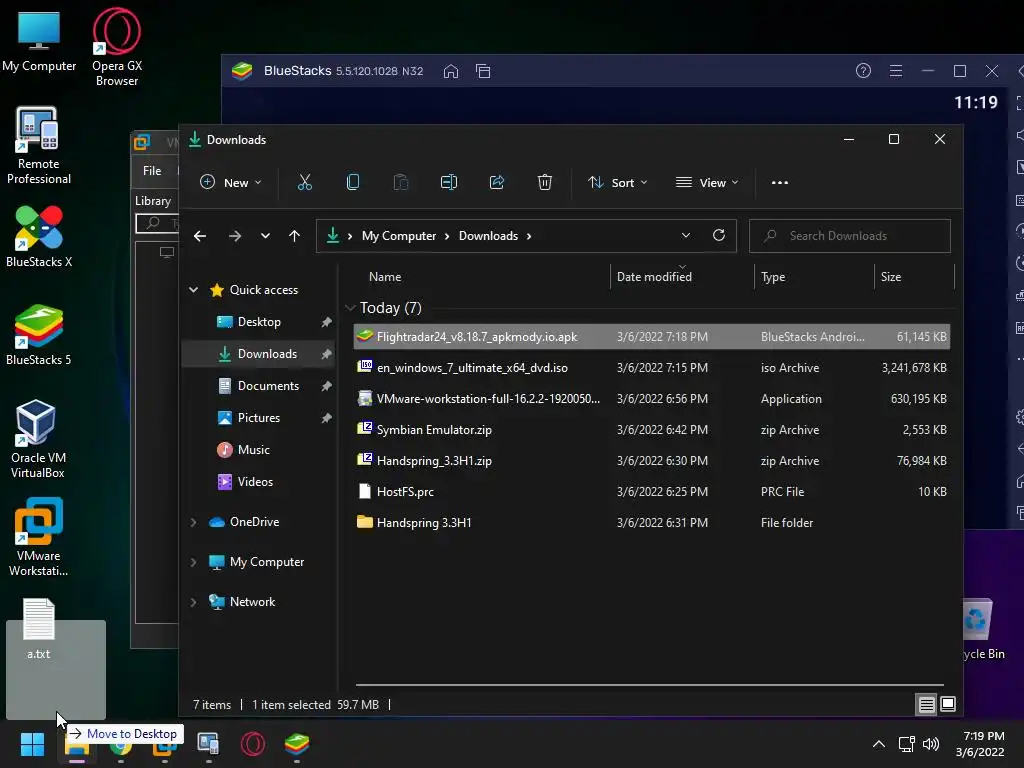Select Handspring_3.3H1.zip file
This screenshot has width=1024, height=768.
pyautogui.click(x=651, y=461)
